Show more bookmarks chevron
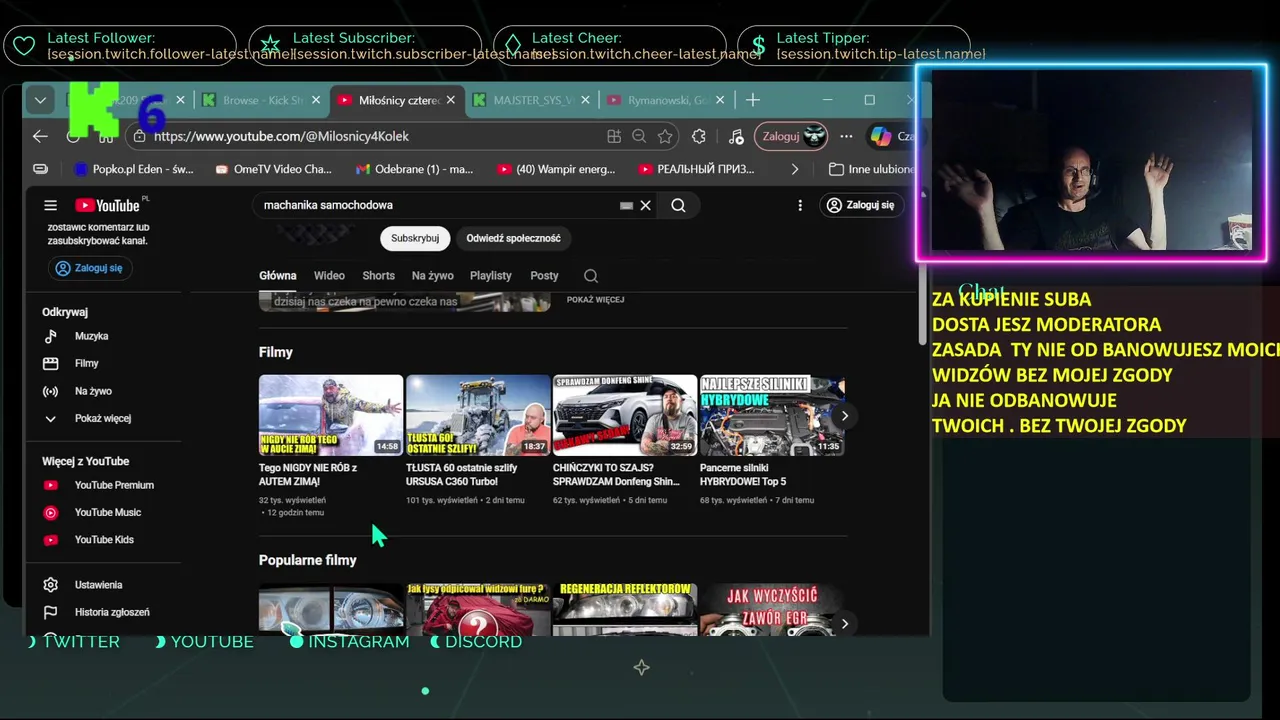The image size is (1280, 720). coord(795,169)
